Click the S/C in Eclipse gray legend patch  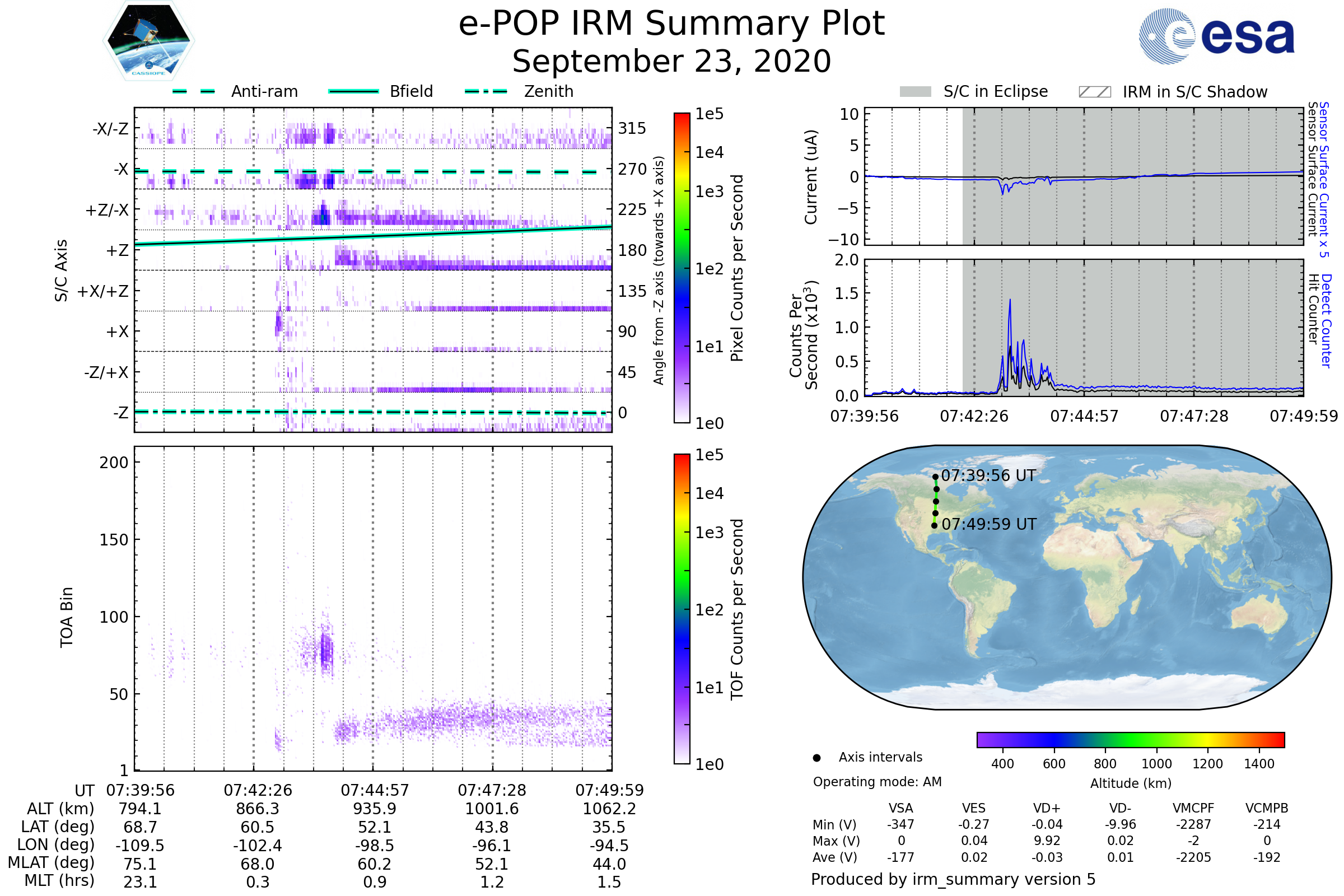pos(916,92)
